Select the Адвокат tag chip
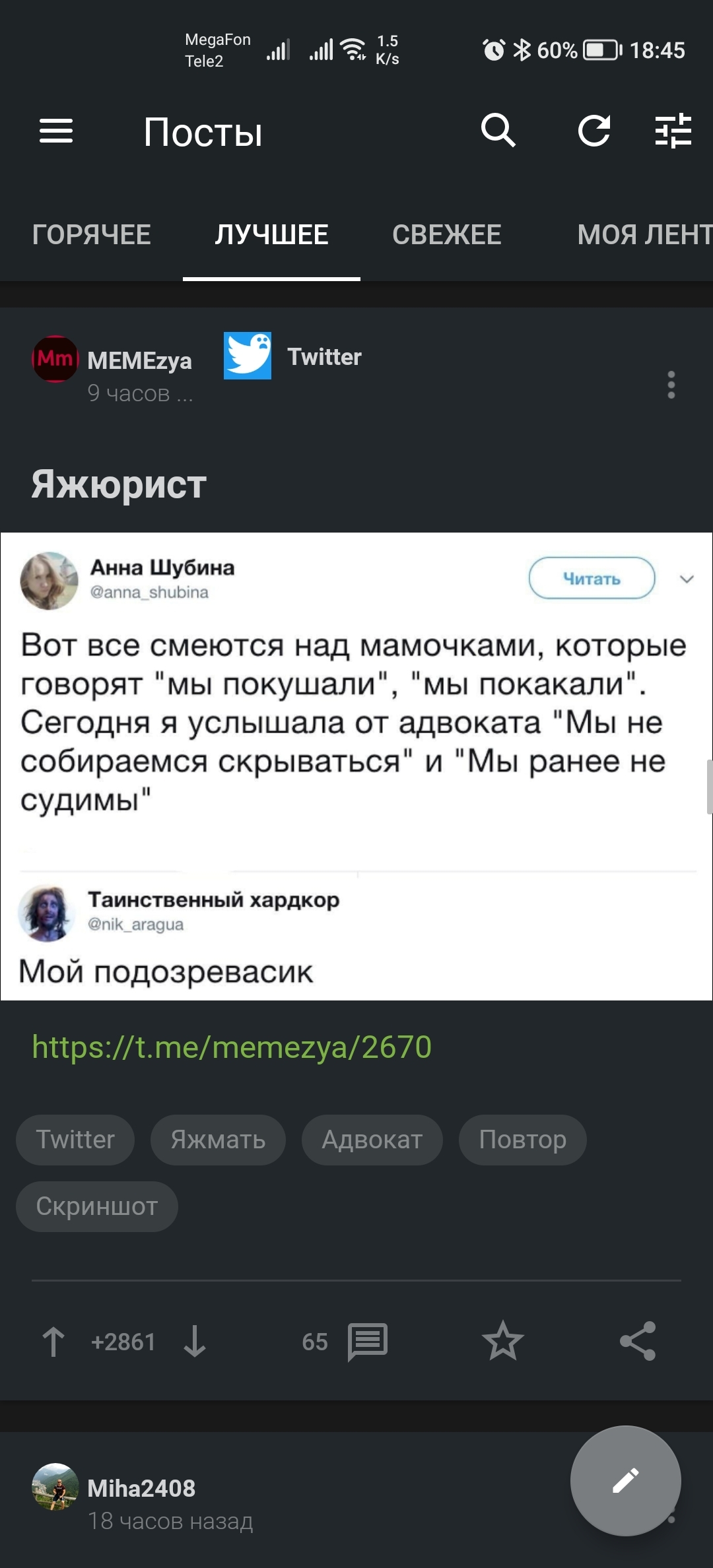 pyautogui.click(x=372, y=1140)
